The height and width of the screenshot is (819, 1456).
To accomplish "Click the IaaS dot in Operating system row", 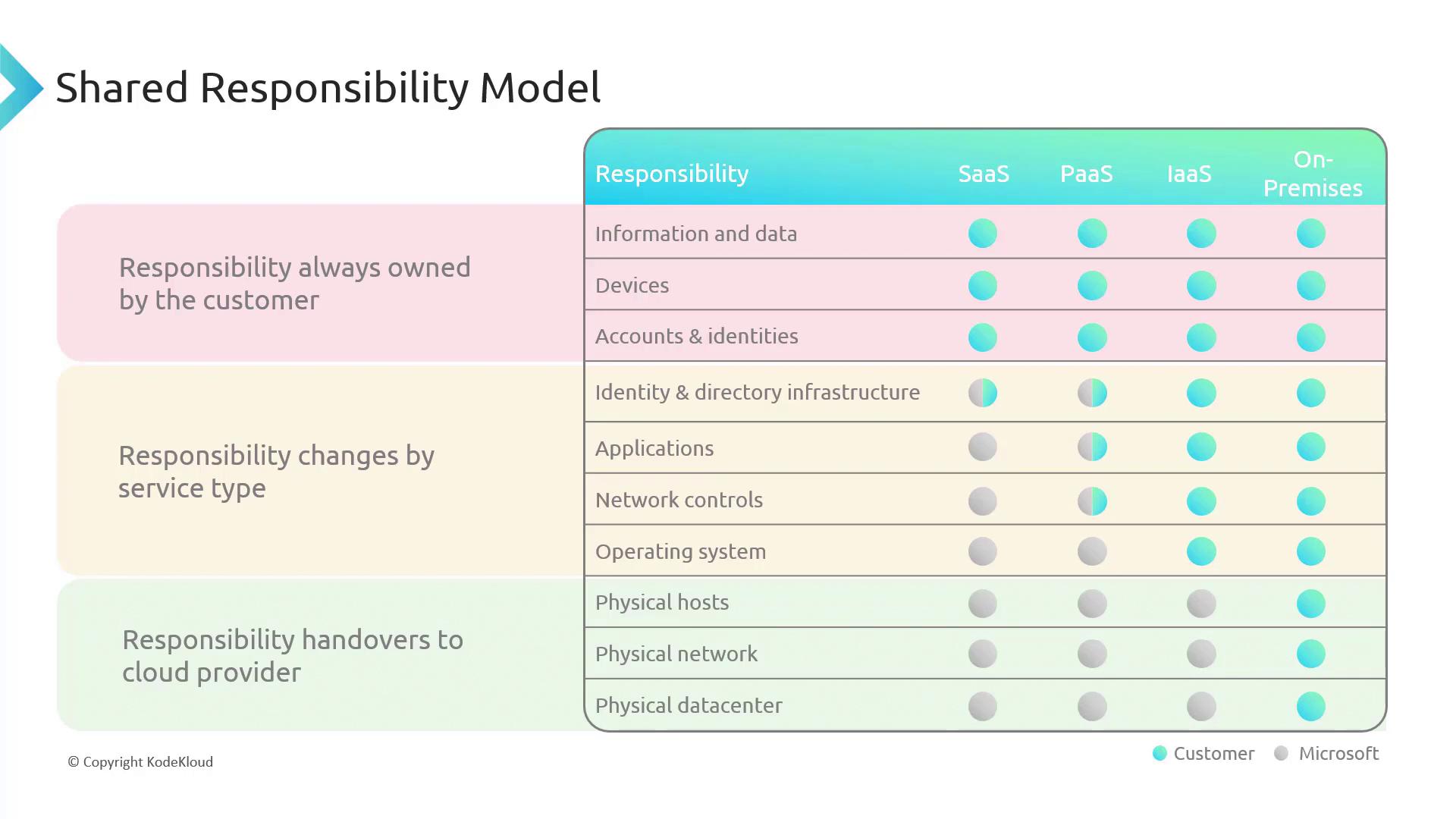I will [x=1201, y=551].
